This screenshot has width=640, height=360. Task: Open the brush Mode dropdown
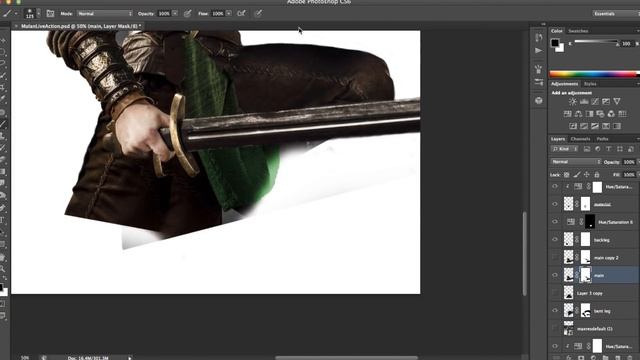coord(105,13)
